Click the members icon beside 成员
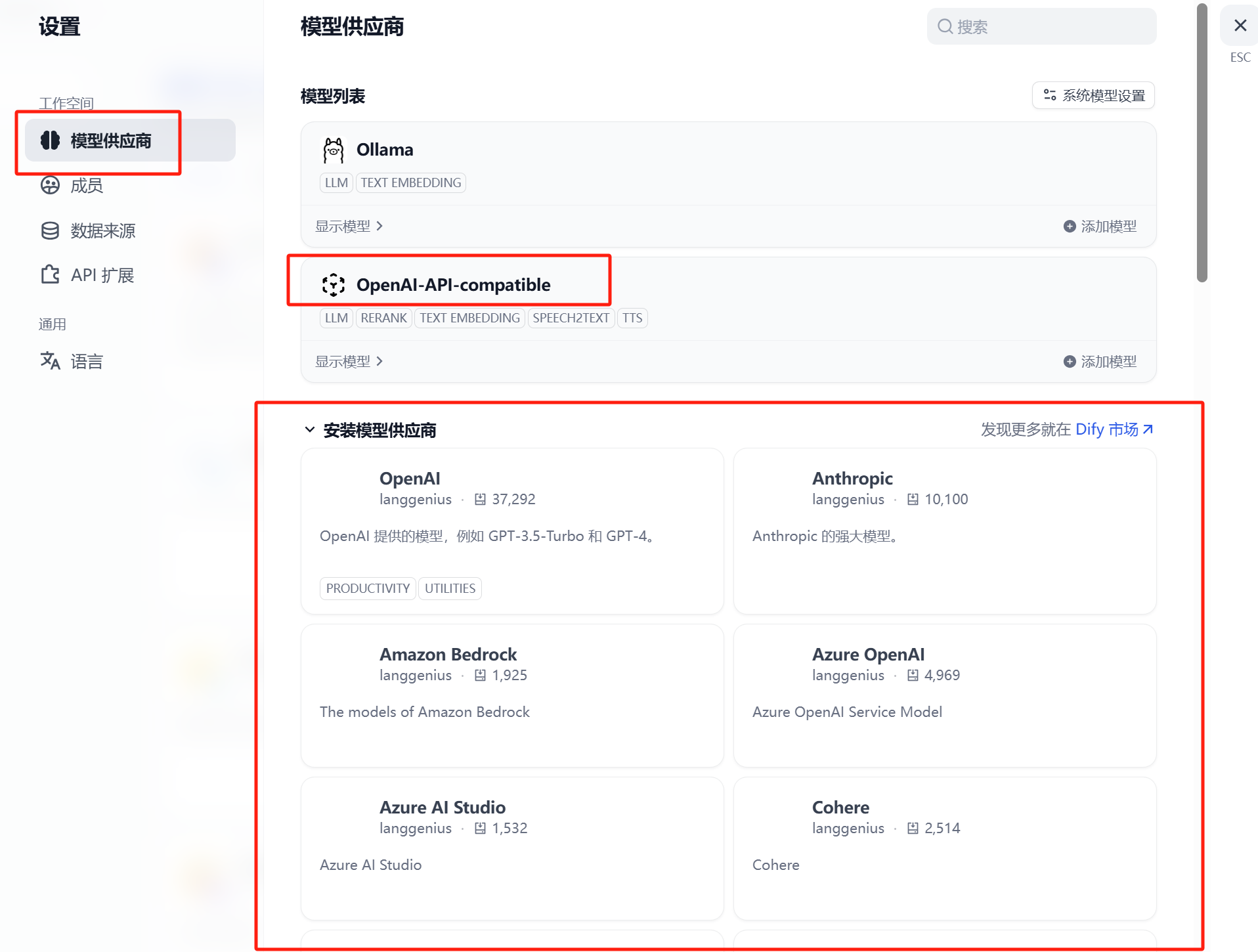This screenshot has height=952, width=1258. point(50,186)
